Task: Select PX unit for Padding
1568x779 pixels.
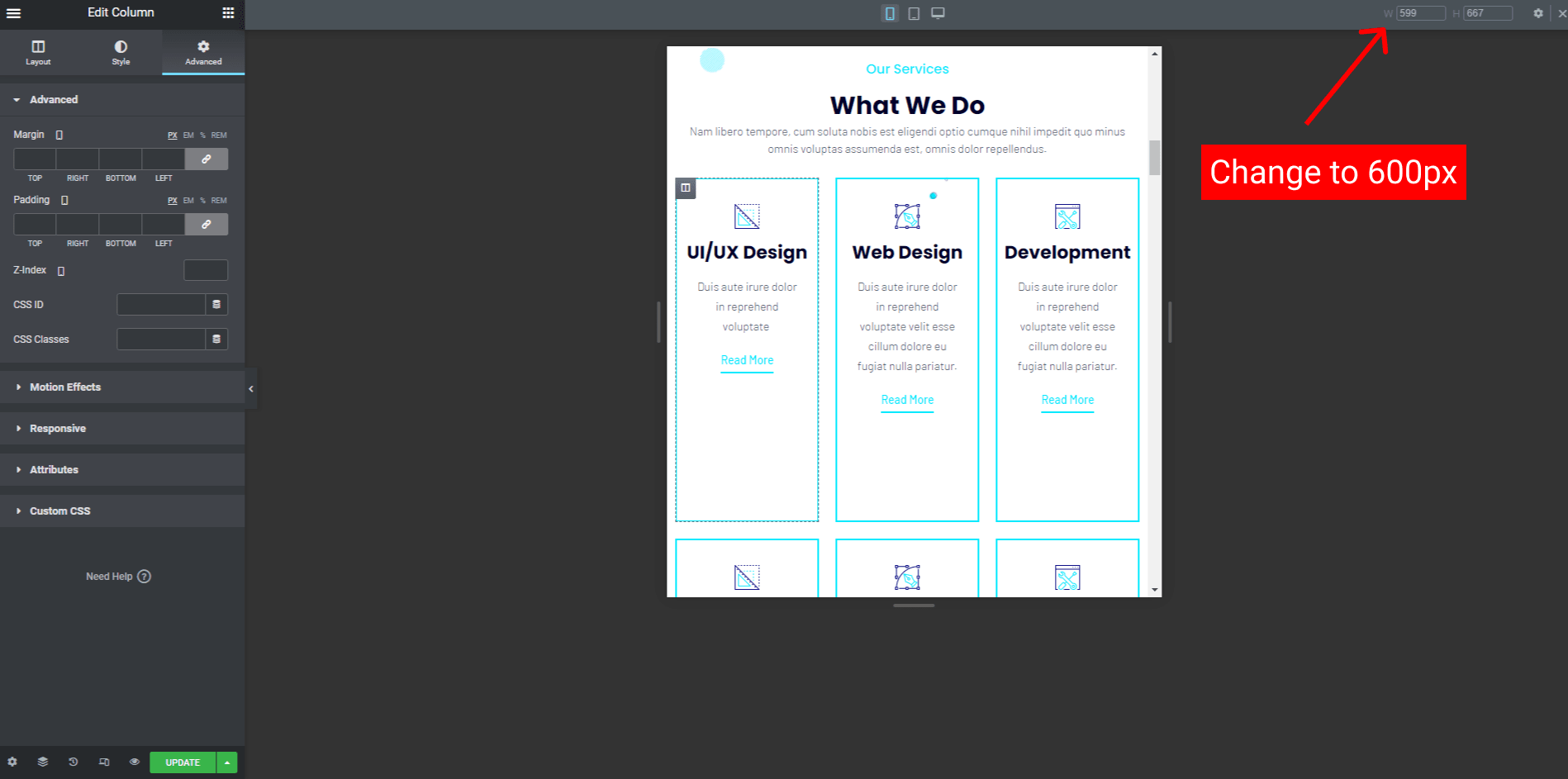Action: 173,201
